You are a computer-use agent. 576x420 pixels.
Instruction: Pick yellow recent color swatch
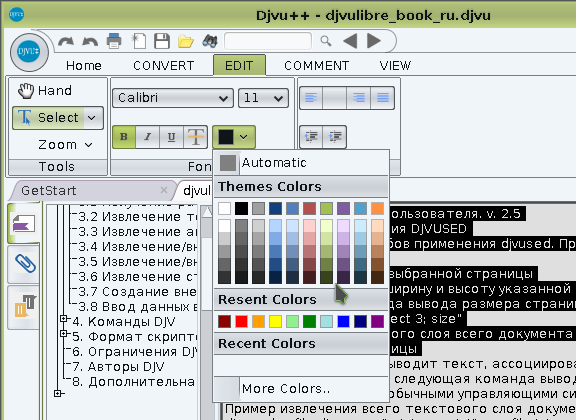click(x=275, y=322)
